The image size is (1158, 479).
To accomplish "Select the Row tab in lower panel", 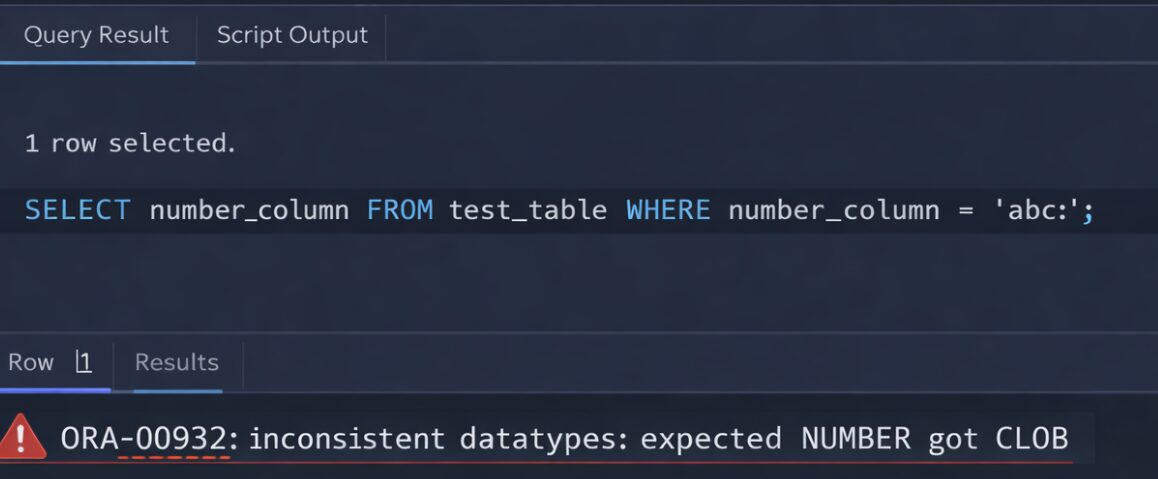I will click(31, 362).
